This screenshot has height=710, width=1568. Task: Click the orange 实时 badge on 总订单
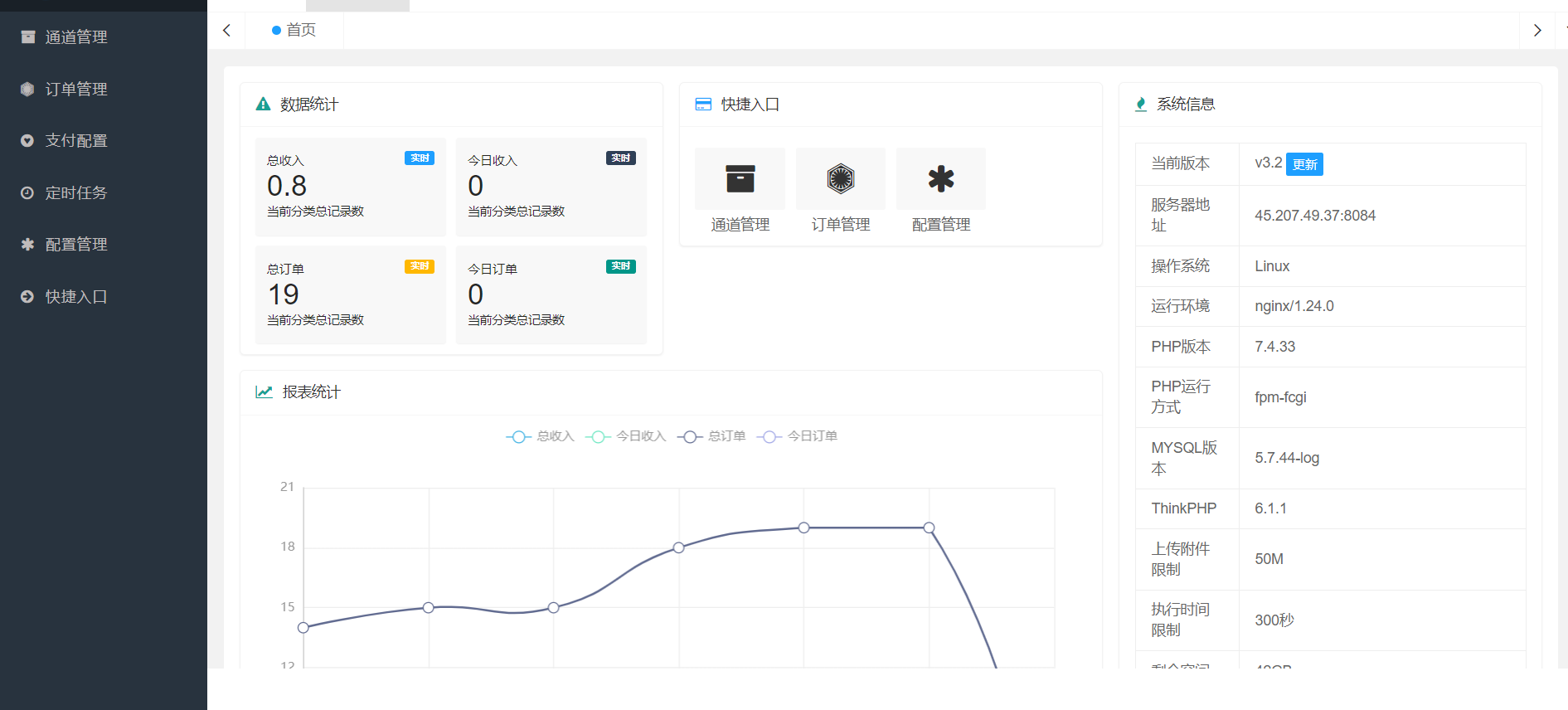[x=420, y=266]
